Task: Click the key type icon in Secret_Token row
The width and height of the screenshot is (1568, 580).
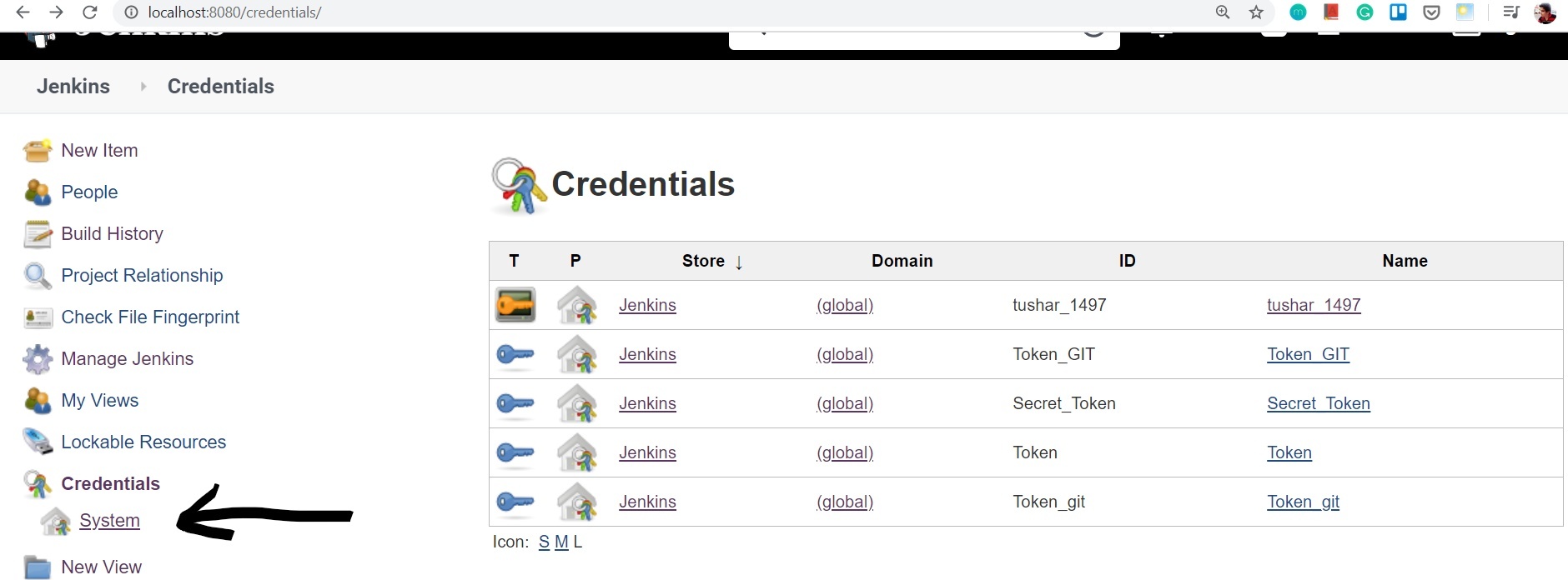Action: click(515, 404)
